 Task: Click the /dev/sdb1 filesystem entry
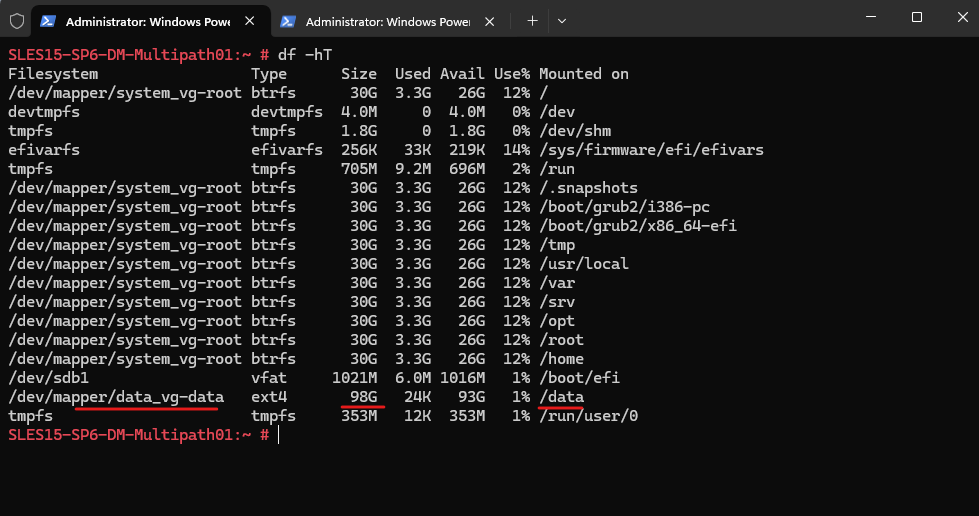coord(48,378)
